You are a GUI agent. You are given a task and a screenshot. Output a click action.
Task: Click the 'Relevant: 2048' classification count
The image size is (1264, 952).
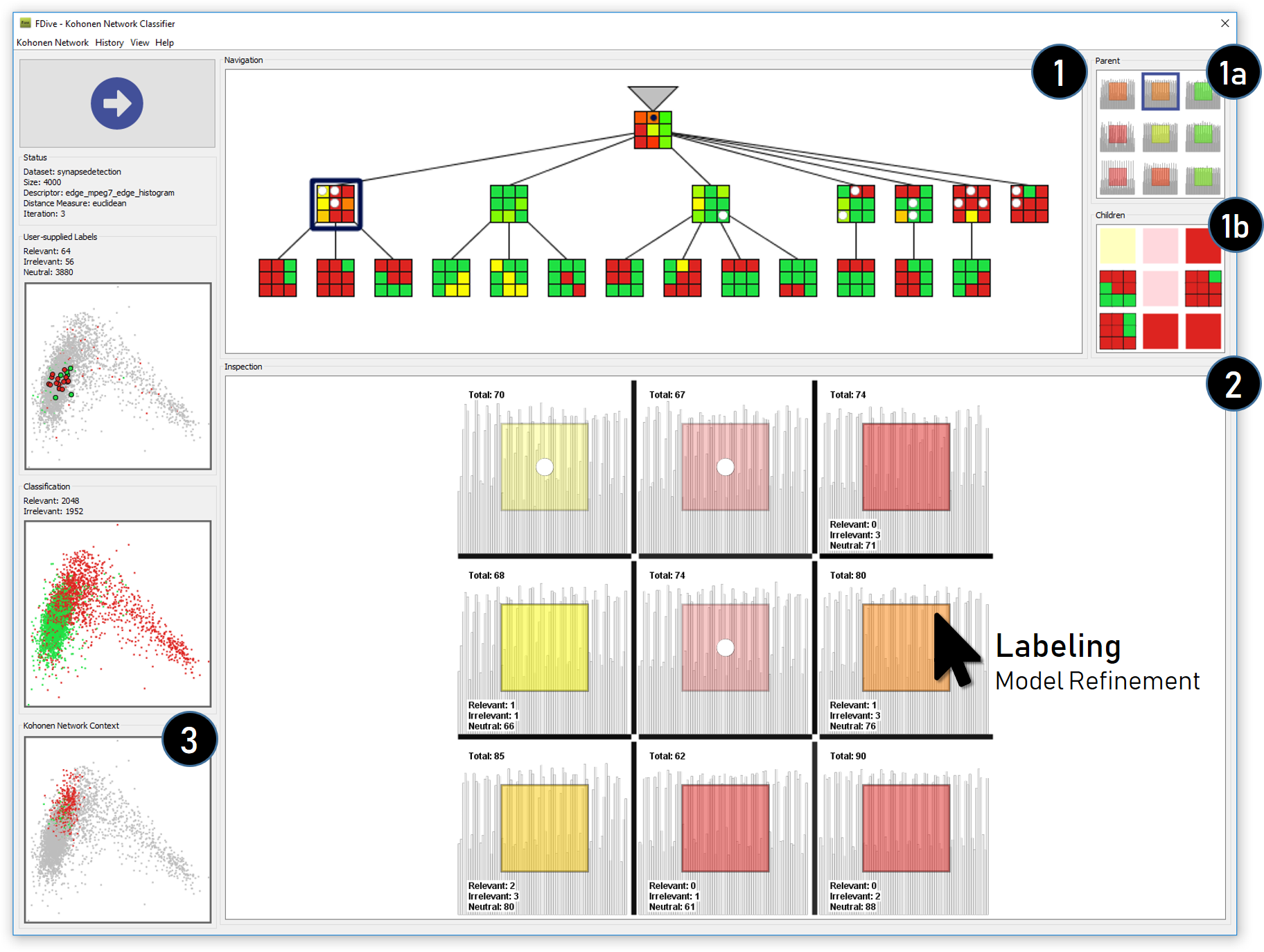tap(51, 501)
